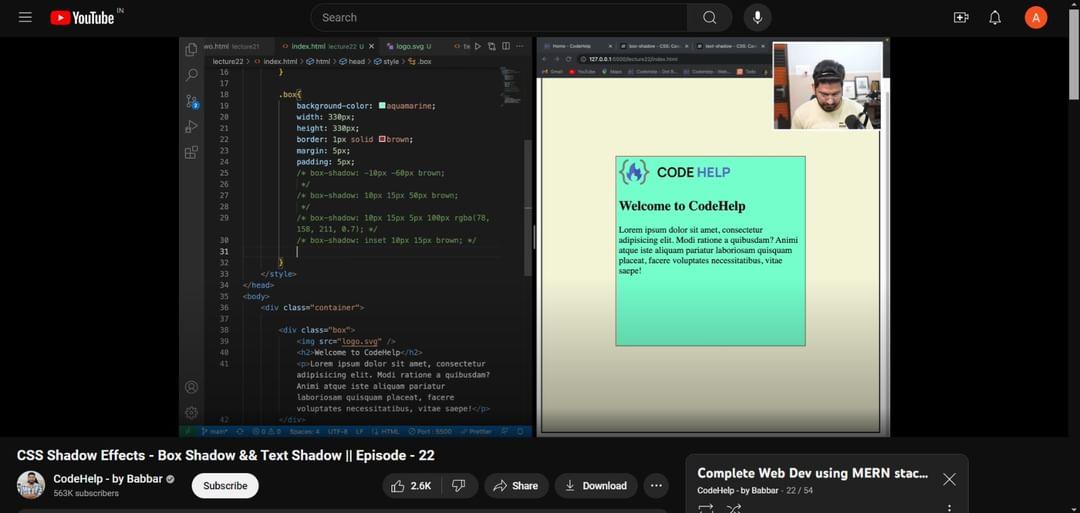The width and height of the screenshot is (1080, 513).
Task: Toggle playlist shuffle icon
Action: click(734, 509)
